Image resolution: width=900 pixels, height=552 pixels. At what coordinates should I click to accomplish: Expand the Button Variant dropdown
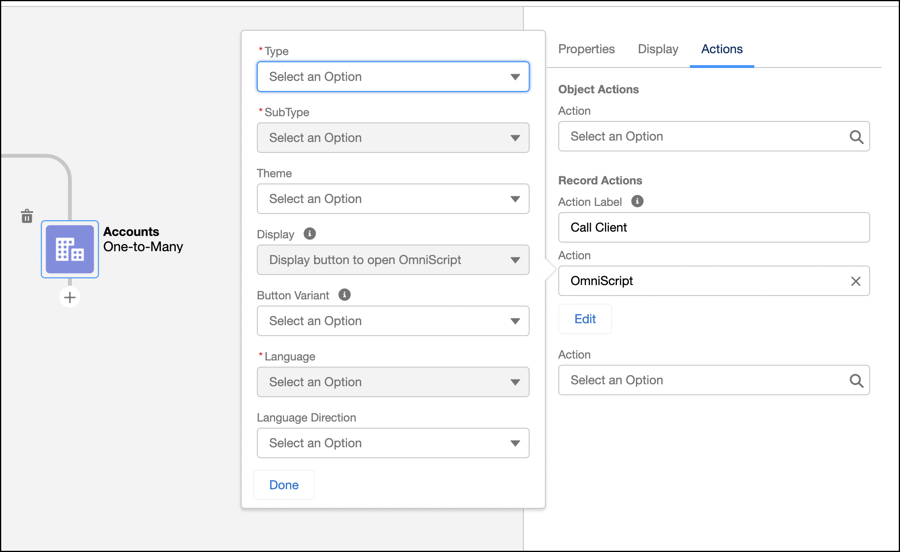tap(393, 321)
